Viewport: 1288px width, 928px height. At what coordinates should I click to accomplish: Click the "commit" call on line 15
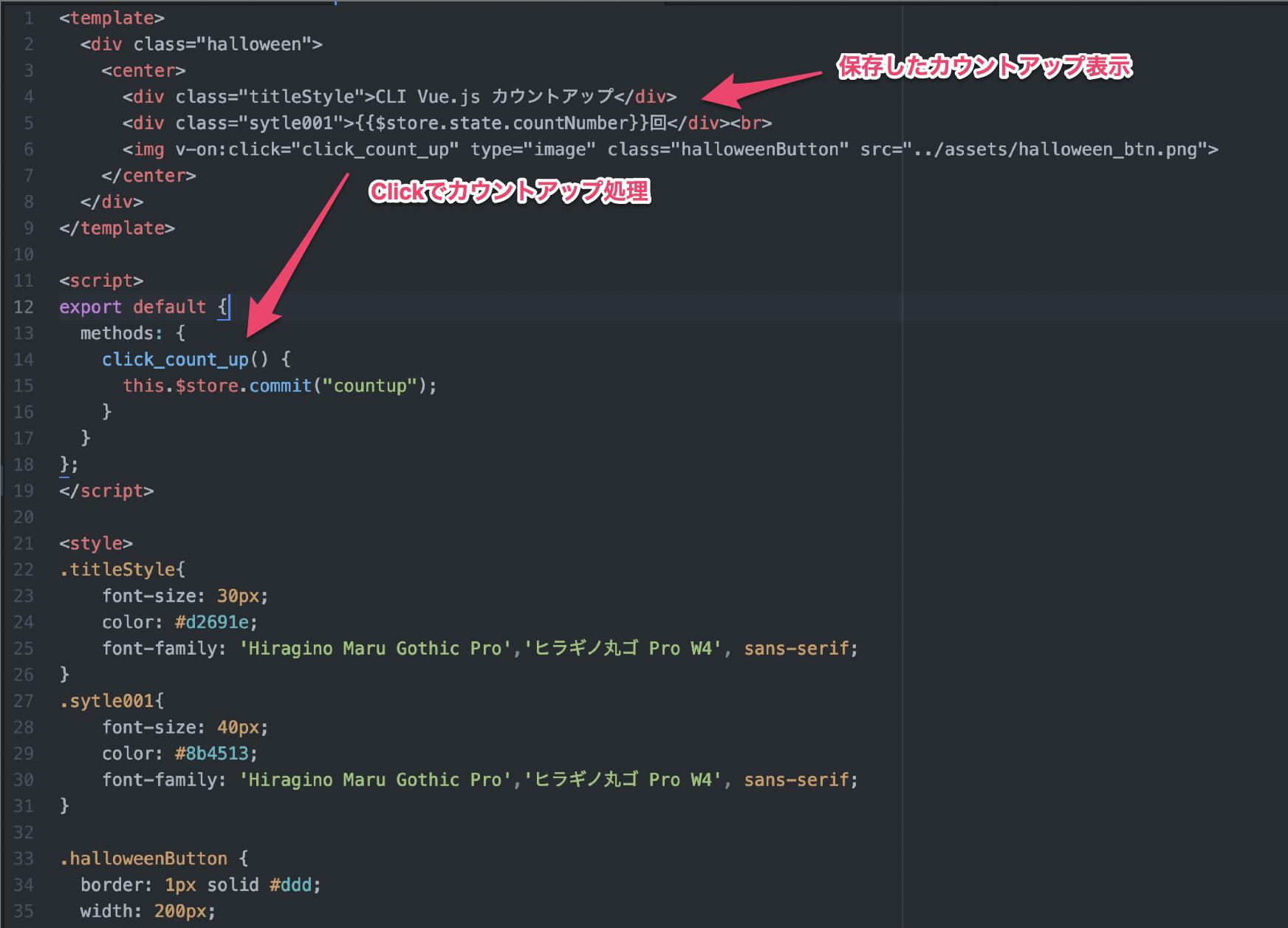(281, 386)
